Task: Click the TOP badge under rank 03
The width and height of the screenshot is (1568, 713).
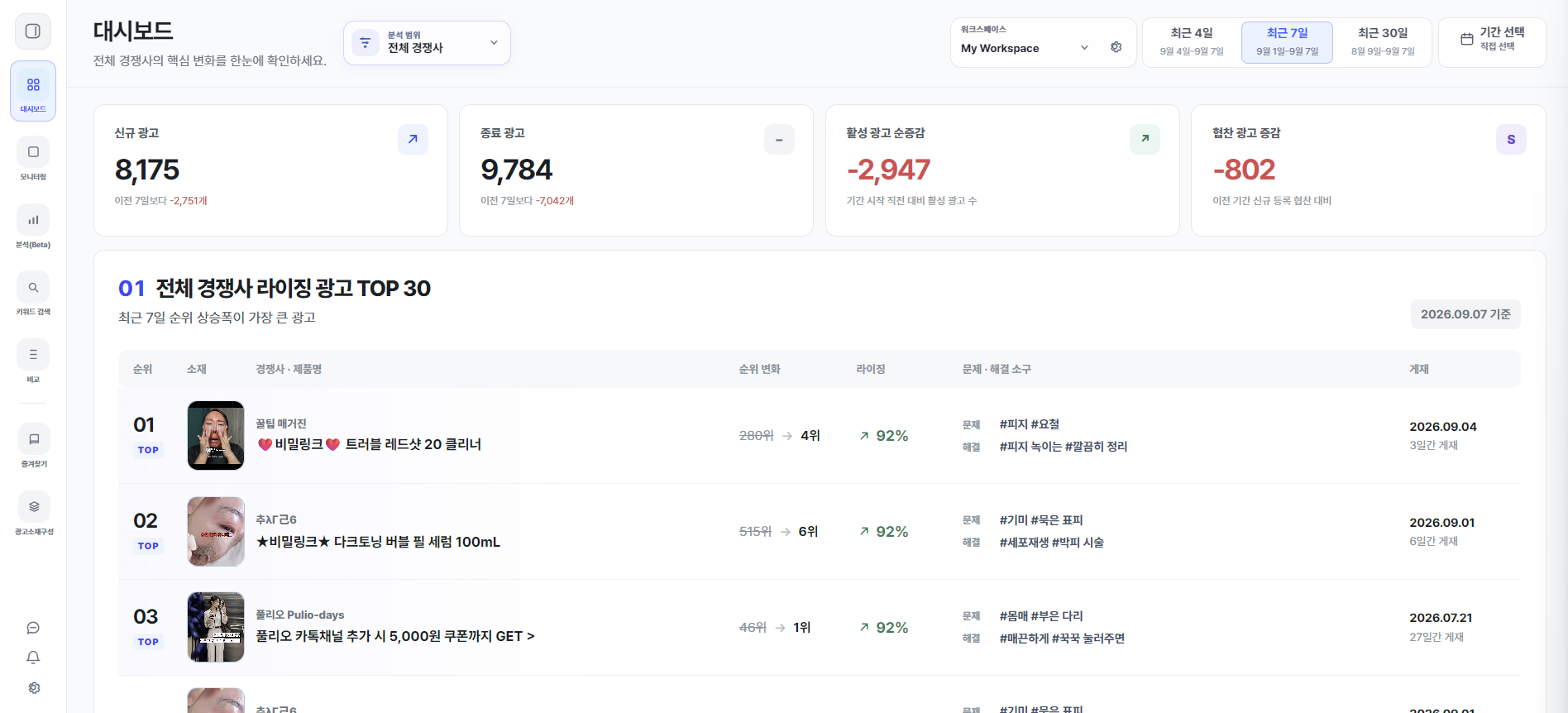Action: pyautogui.click(x=148, y=642)
